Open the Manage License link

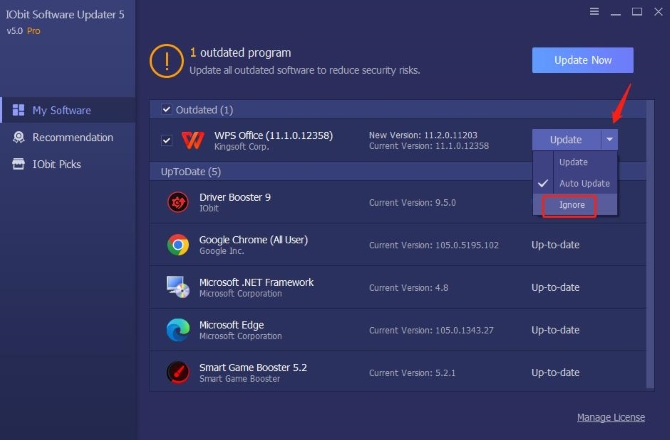[x=611, y=417]
